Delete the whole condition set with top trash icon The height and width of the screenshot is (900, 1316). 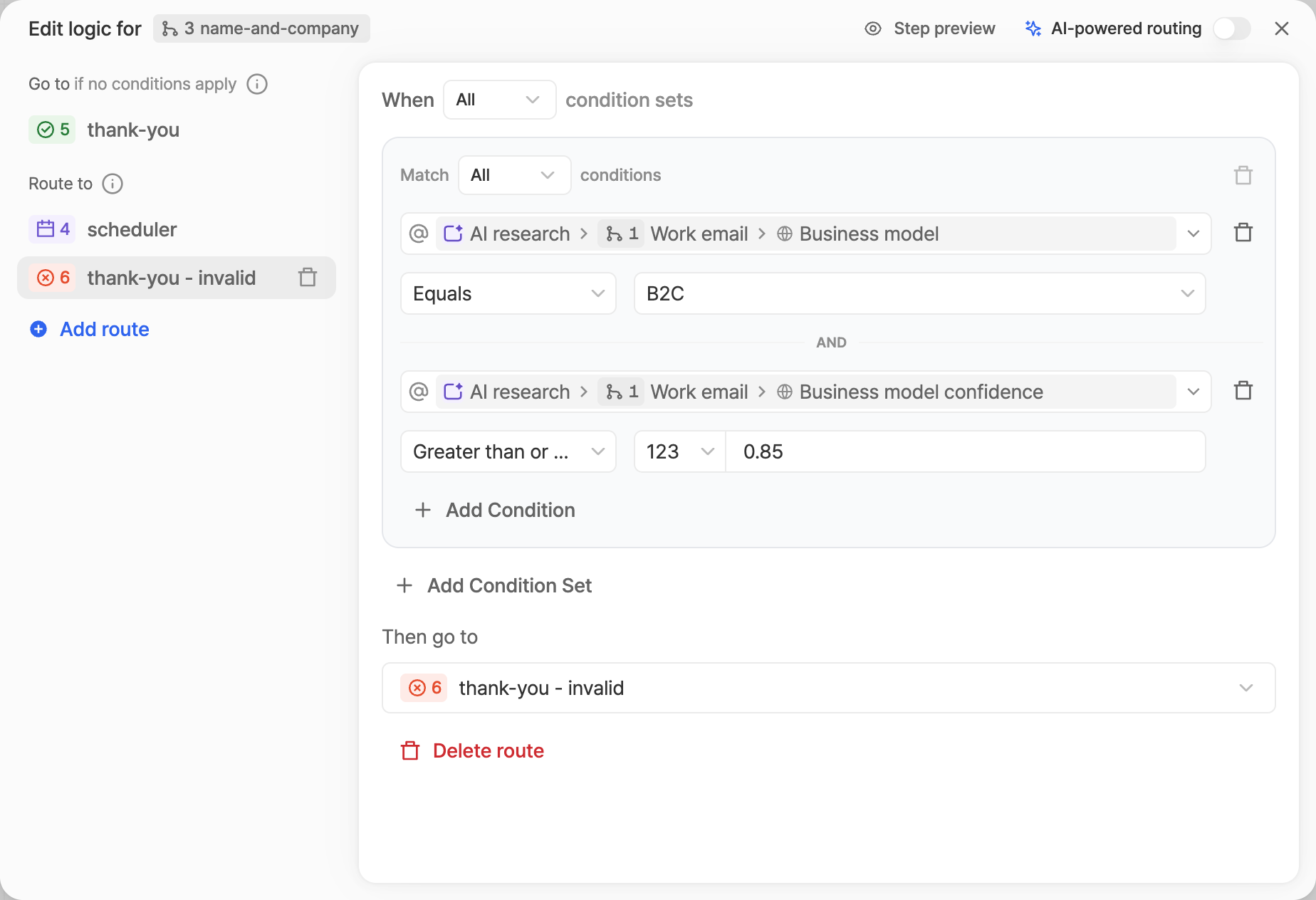coord(1243,175)
